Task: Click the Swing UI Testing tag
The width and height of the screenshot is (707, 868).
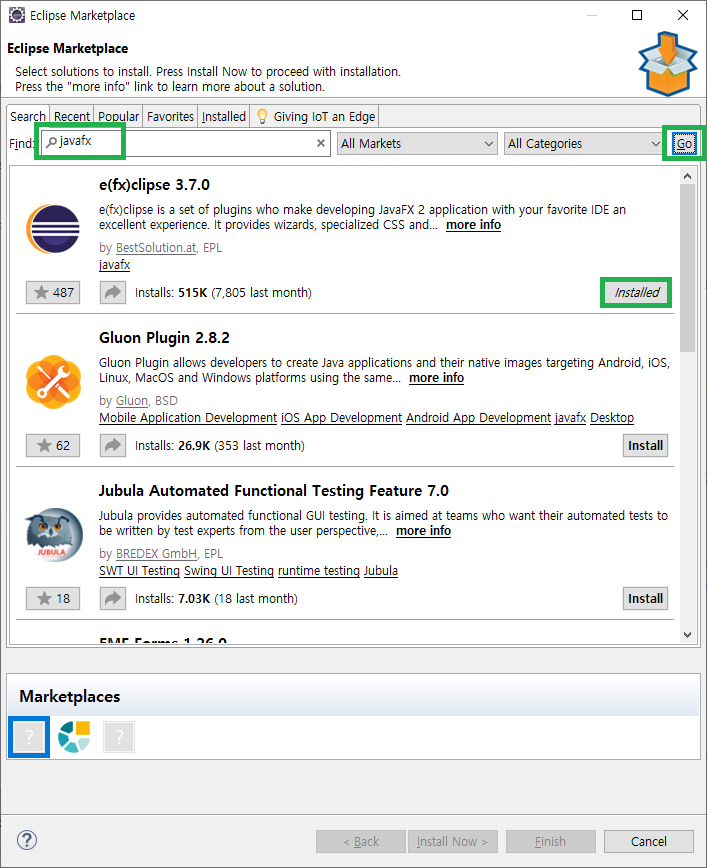Action: coord(229,570)
